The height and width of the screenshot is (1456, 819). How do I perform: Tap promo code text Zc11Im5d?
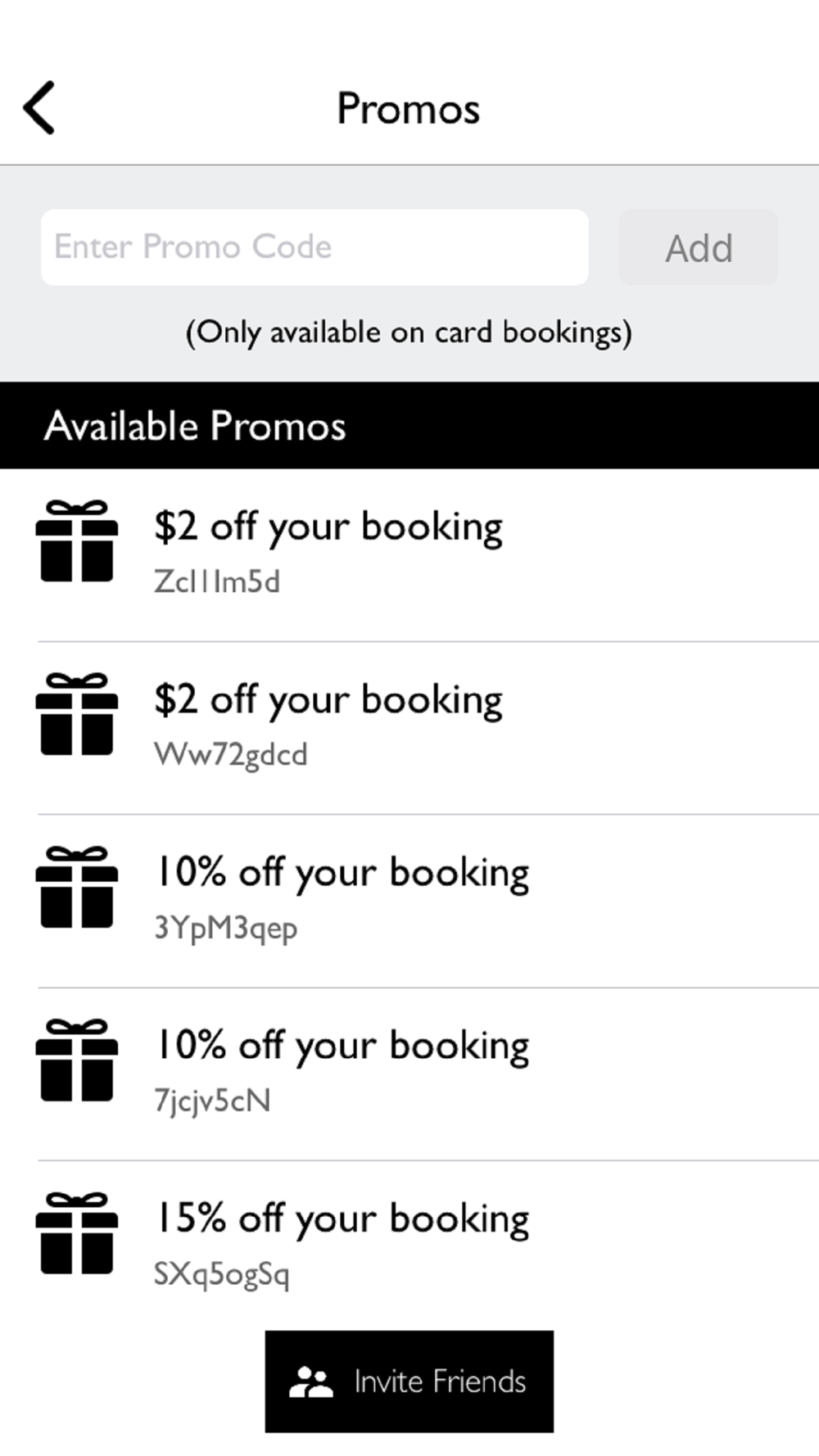pos(217,581)
